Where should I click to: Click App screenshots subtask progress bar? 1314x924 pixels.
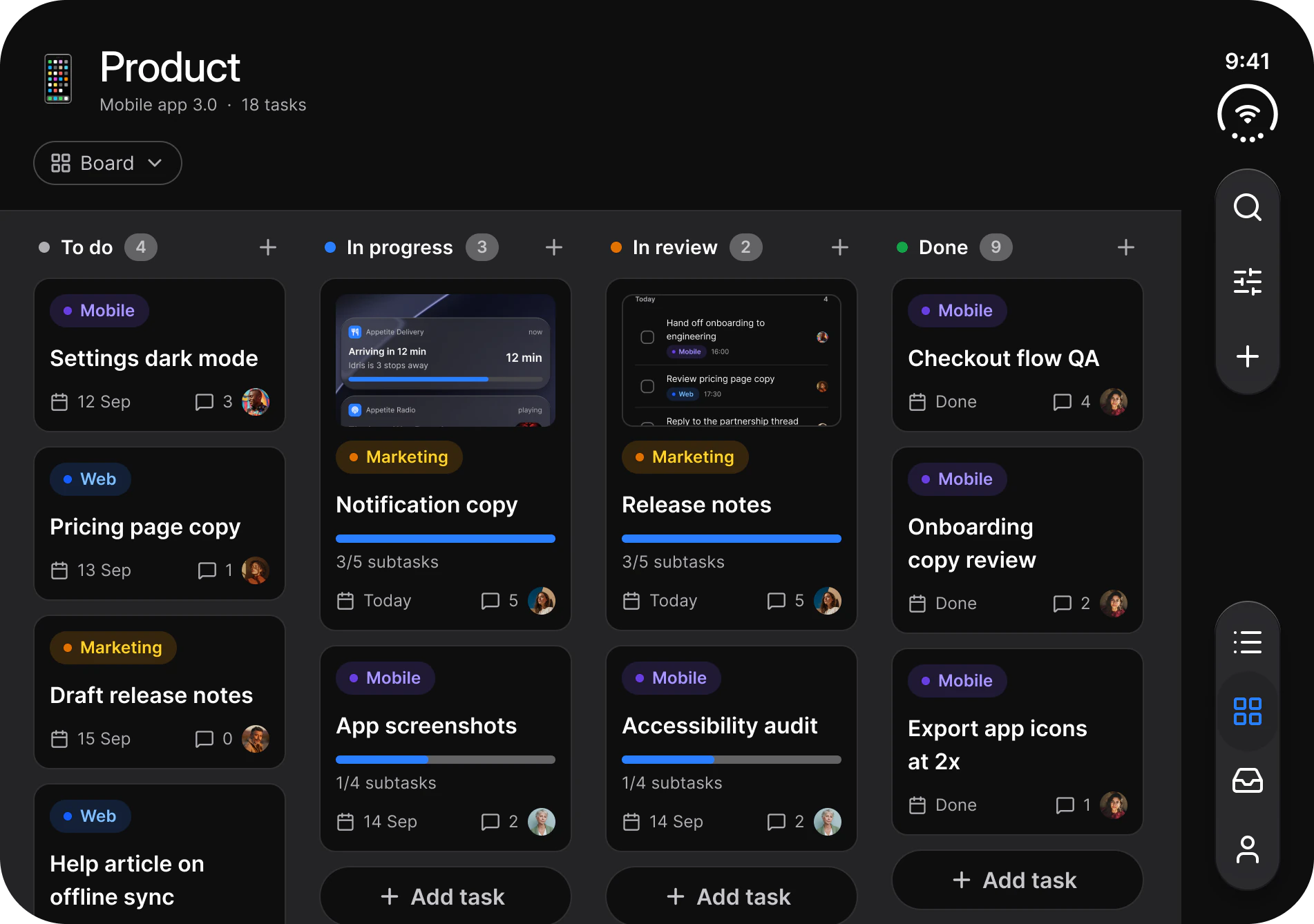(446, 760)
